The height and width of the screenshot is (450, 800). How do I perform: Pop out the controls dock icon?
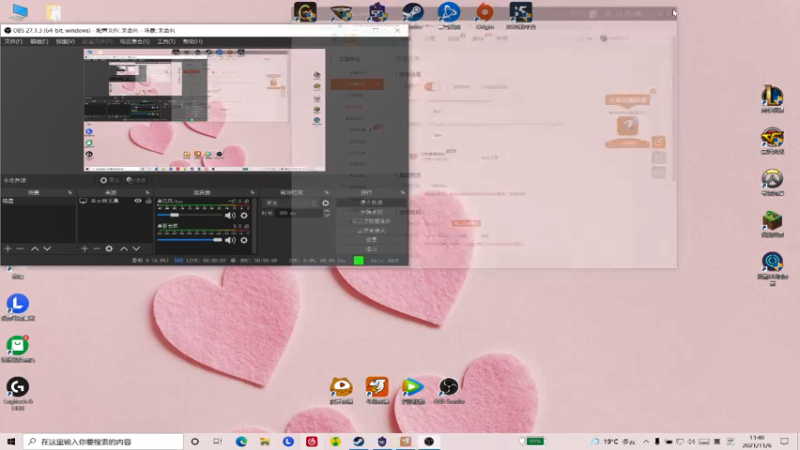[x=403, y=192]
